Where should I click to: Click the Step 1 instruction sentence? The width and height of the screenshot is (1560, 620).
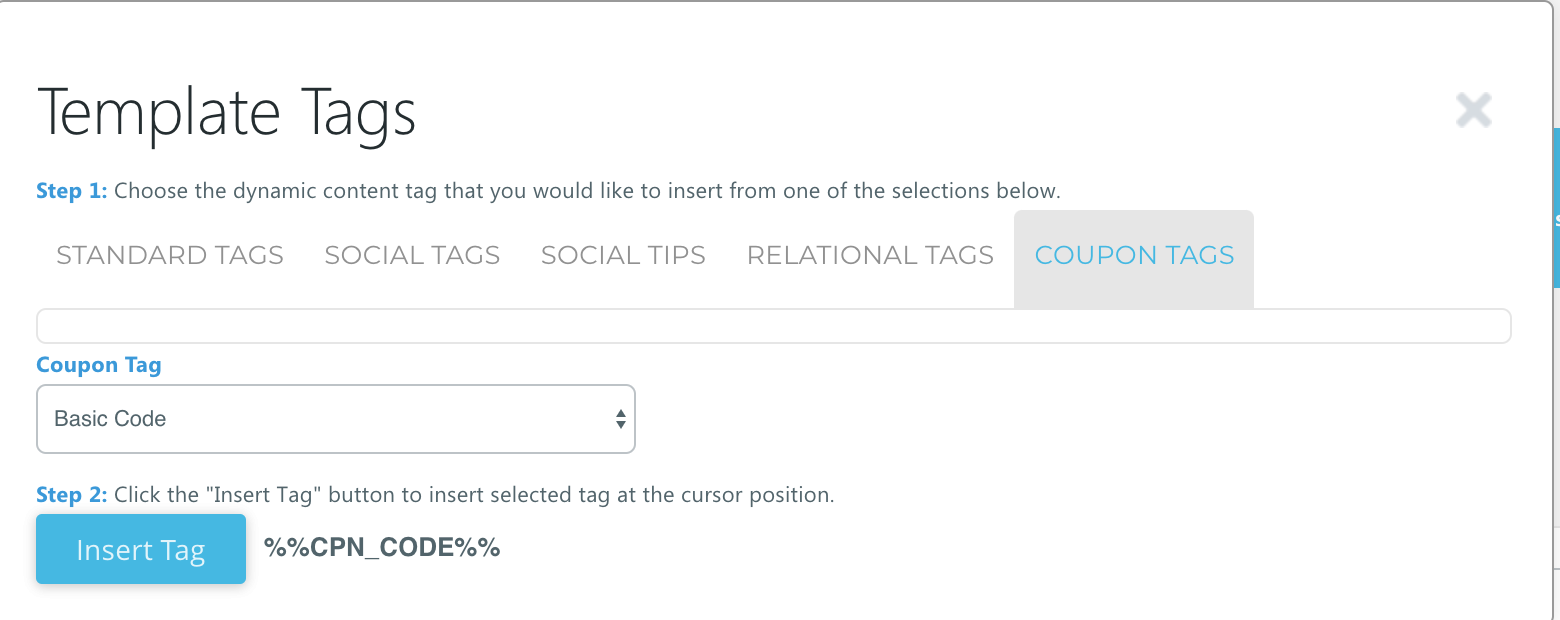(587, 191)
